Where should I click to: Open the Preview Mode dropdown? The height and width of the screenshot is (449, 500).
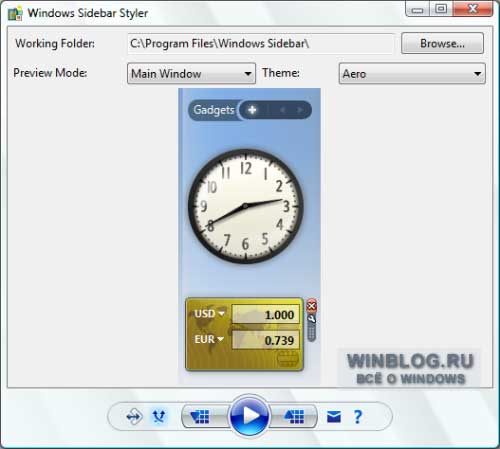click(191, 73)
